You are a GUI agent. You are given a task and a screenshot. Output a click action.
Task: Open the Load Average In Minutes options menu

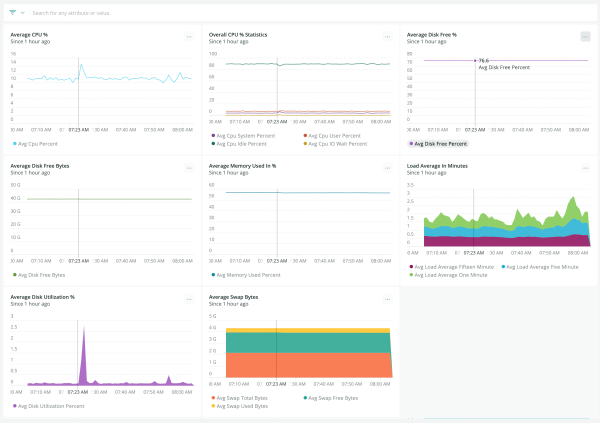(x=585, y=168)
